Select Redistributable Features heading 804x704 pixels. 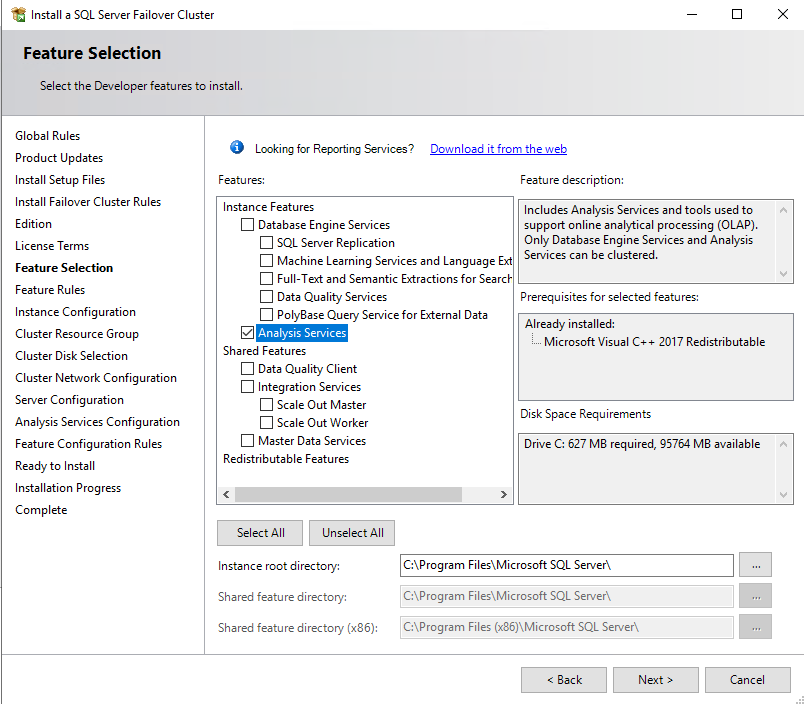tap(286, 459)
